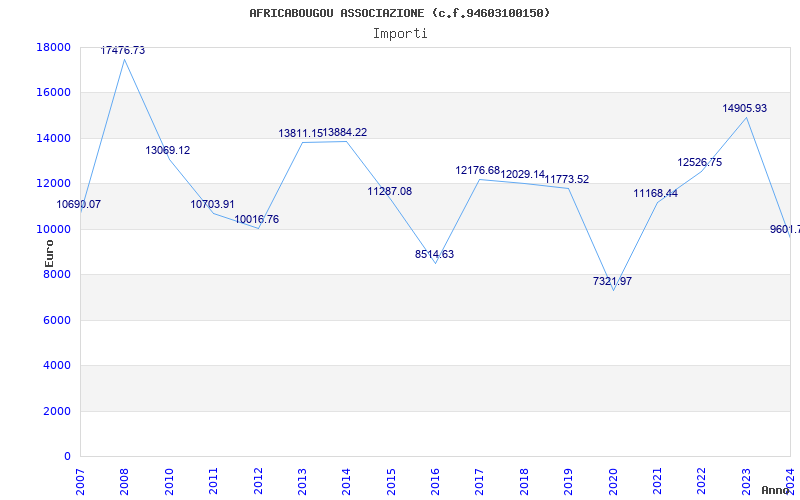Select data label 10690.07
This screenshot has width=800, height=500.
point(79,205)
